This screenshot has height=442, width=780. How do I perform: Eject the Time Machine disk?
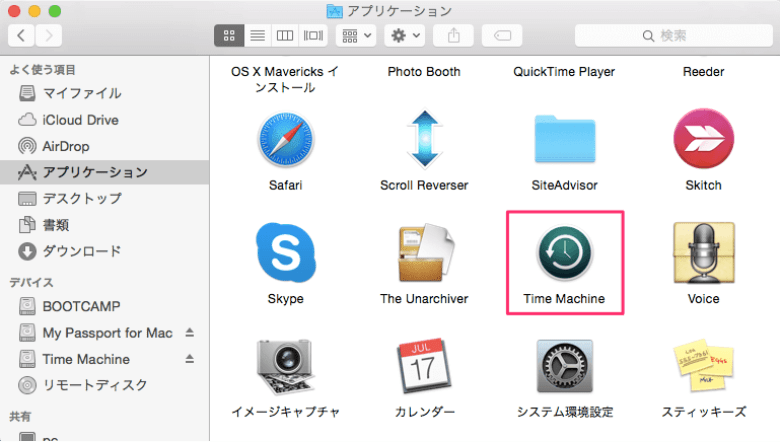tap(190, 358)
